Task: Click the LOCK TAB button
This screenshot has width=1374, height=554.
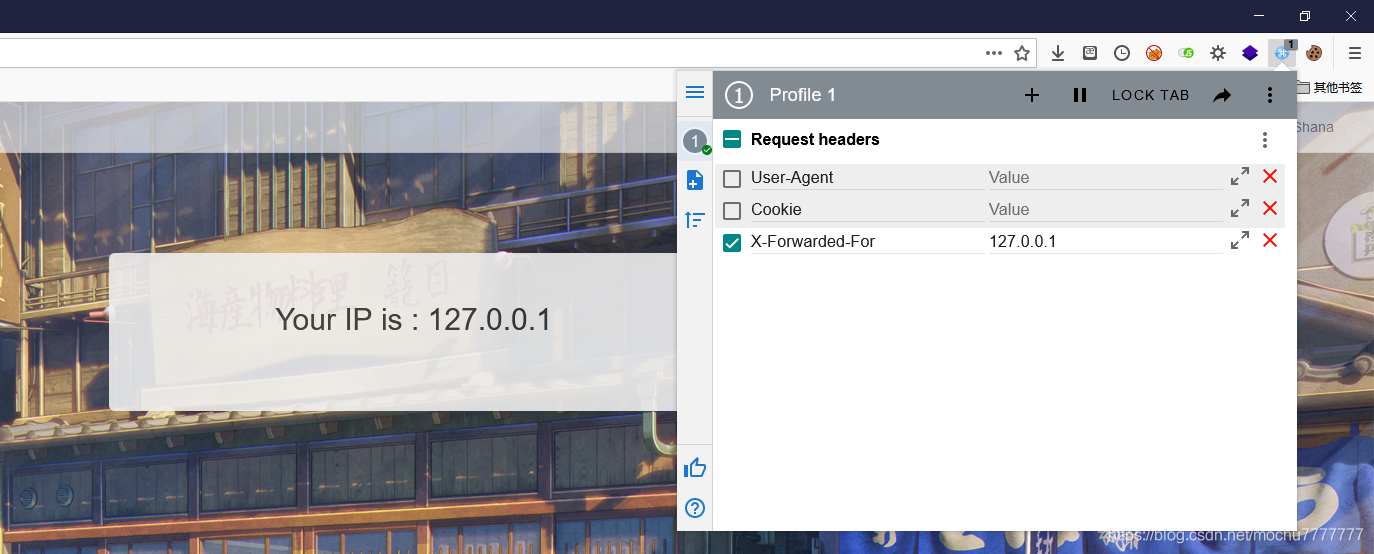Action: coord(1150,95)
